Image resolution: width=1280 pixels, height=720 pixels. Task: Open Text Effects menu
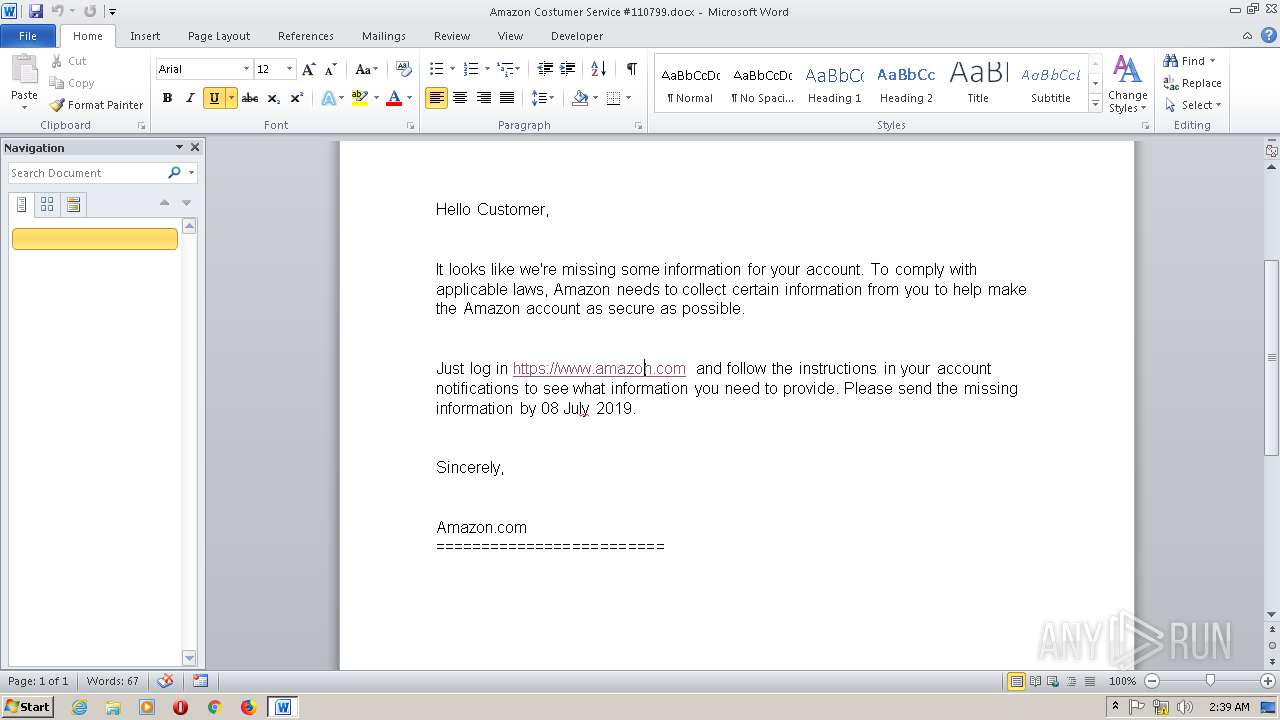click(x=332, y=98)
